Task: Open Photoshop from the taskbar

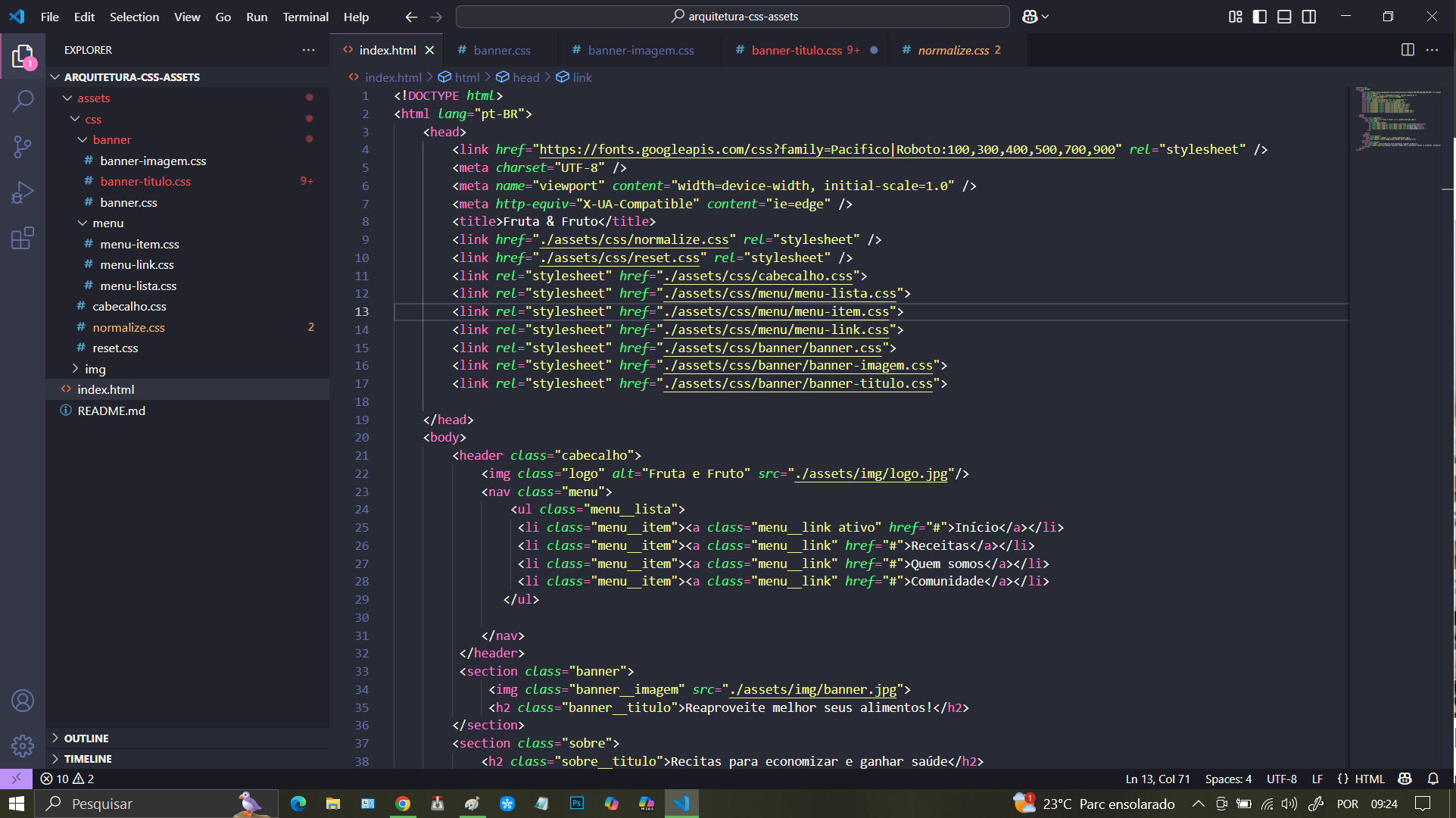Action: (577, 804)
